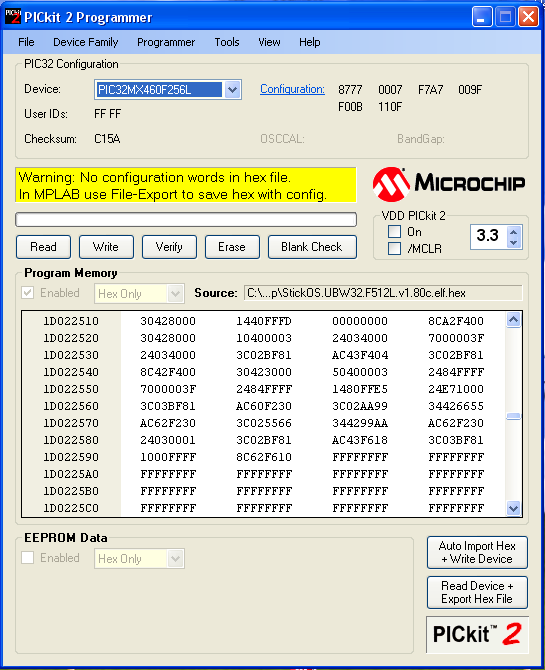Image resolution: width=545 pixels, height=670 pixels.
Task: Minimize the PICkit 2 Programmer window
Action: click(x=482, y=18)
